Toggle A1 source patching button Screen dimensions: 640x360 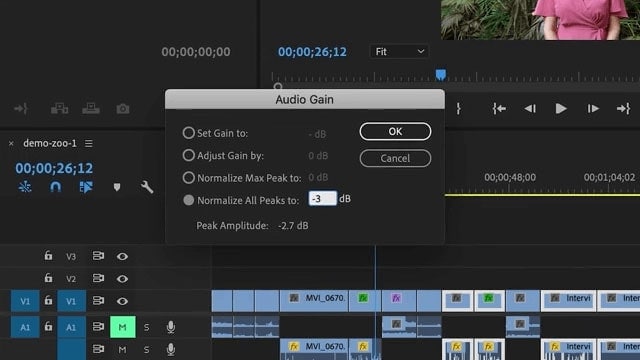pos(25,327)
